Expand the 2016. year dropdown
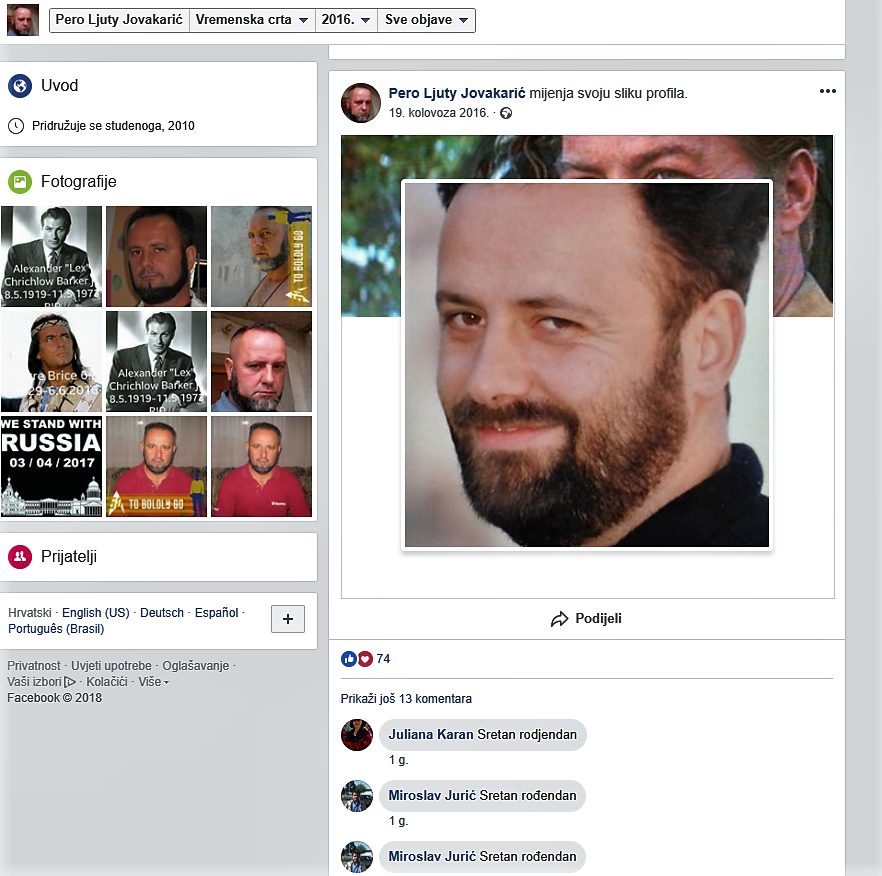The width and height of the screenshot is (882, 876). [x=346, y=20]
